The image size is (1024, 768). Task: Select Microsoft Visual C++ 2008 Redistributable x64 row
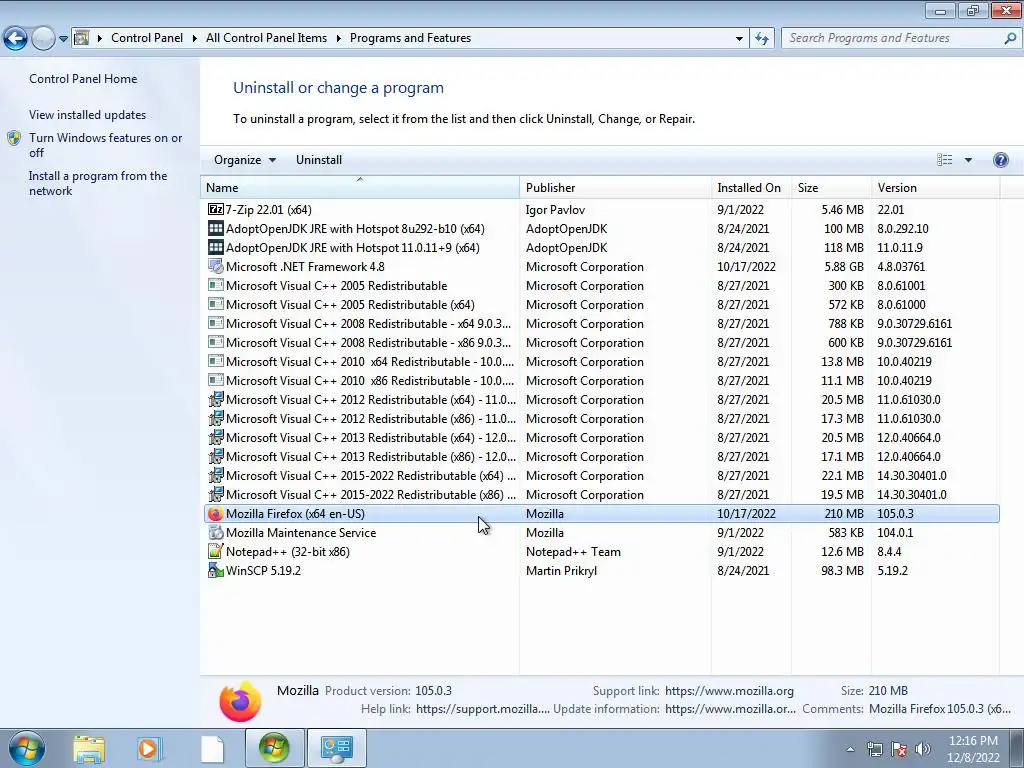(601, 324)
